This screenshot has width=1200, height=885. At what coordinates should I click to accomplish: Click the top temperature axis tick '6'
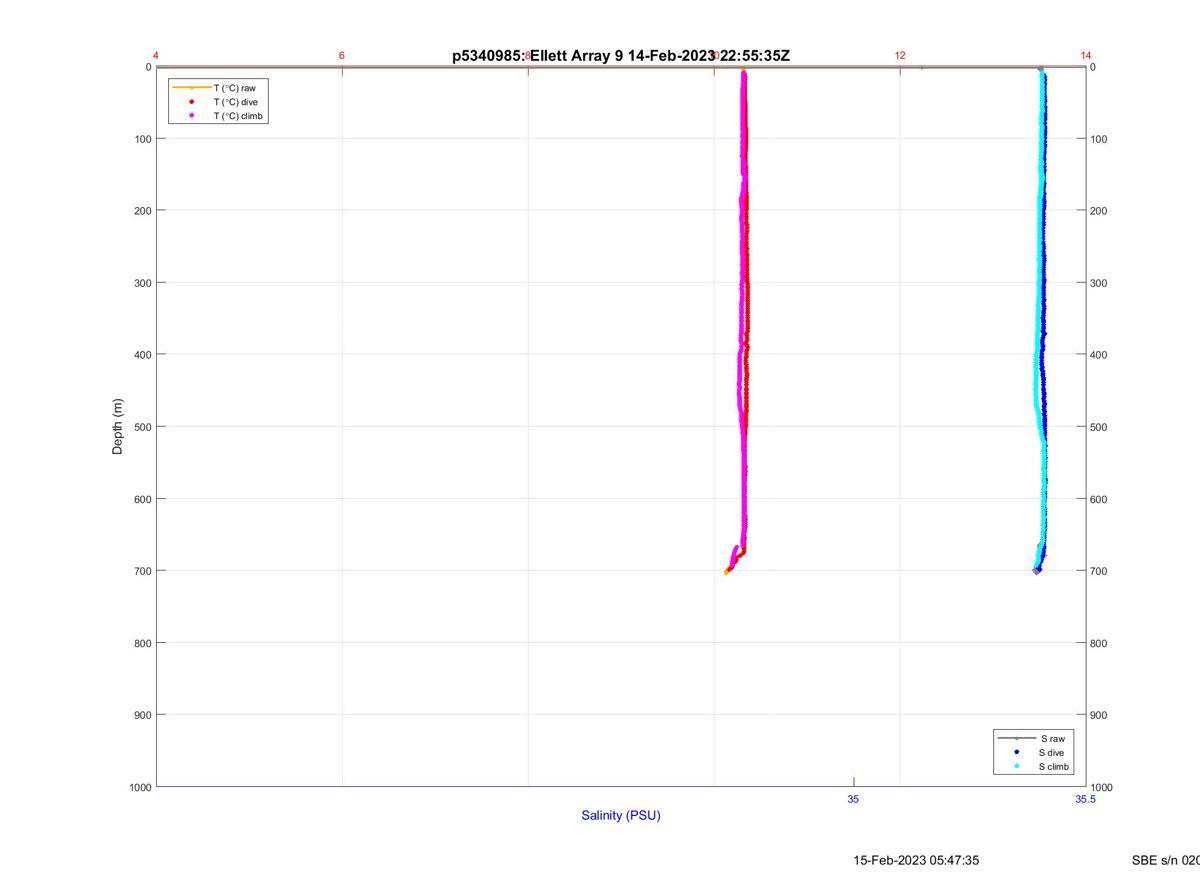click(342, 55)
